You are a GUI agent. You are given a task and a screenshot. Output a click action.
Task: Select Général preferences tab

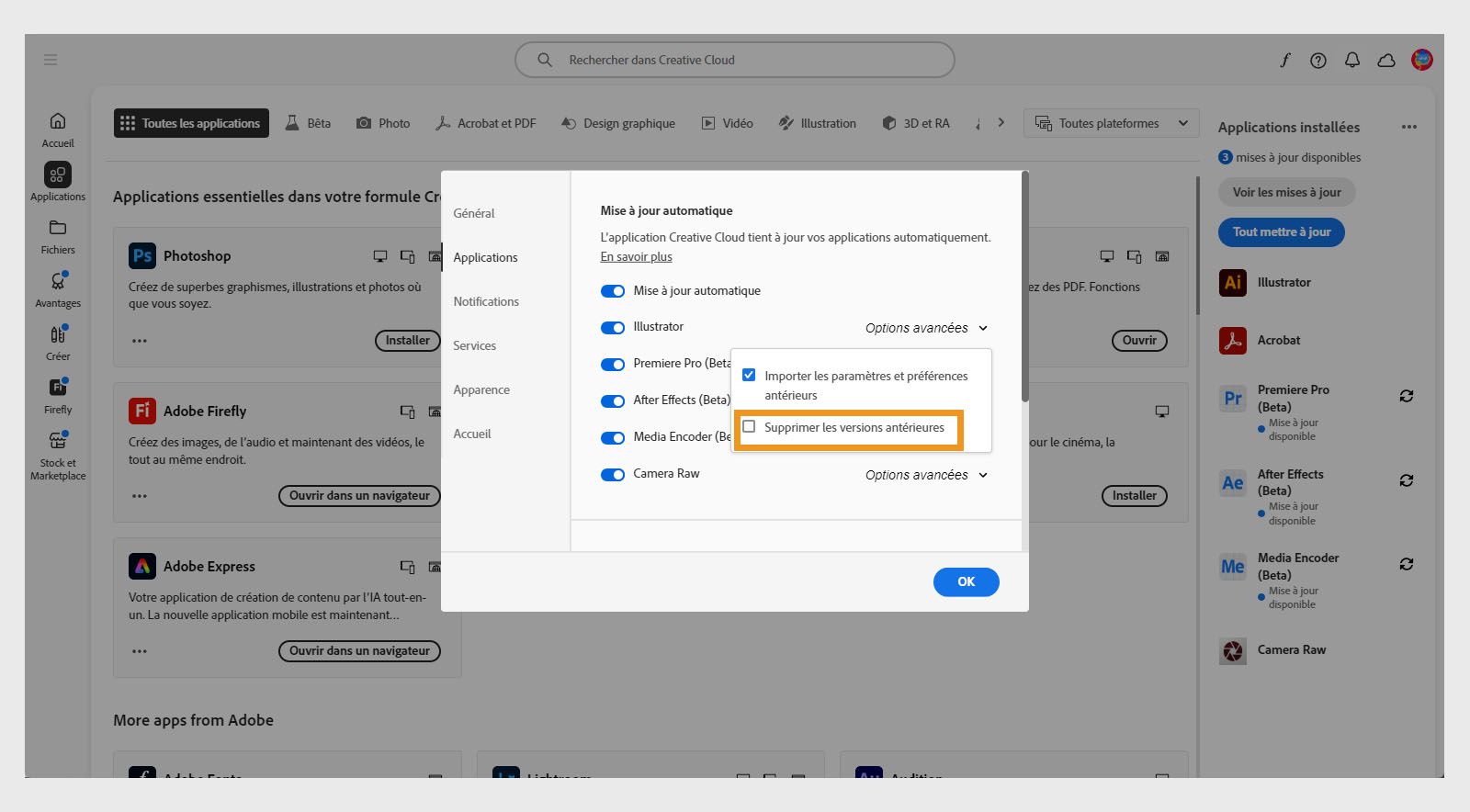[x=474, y=213]
